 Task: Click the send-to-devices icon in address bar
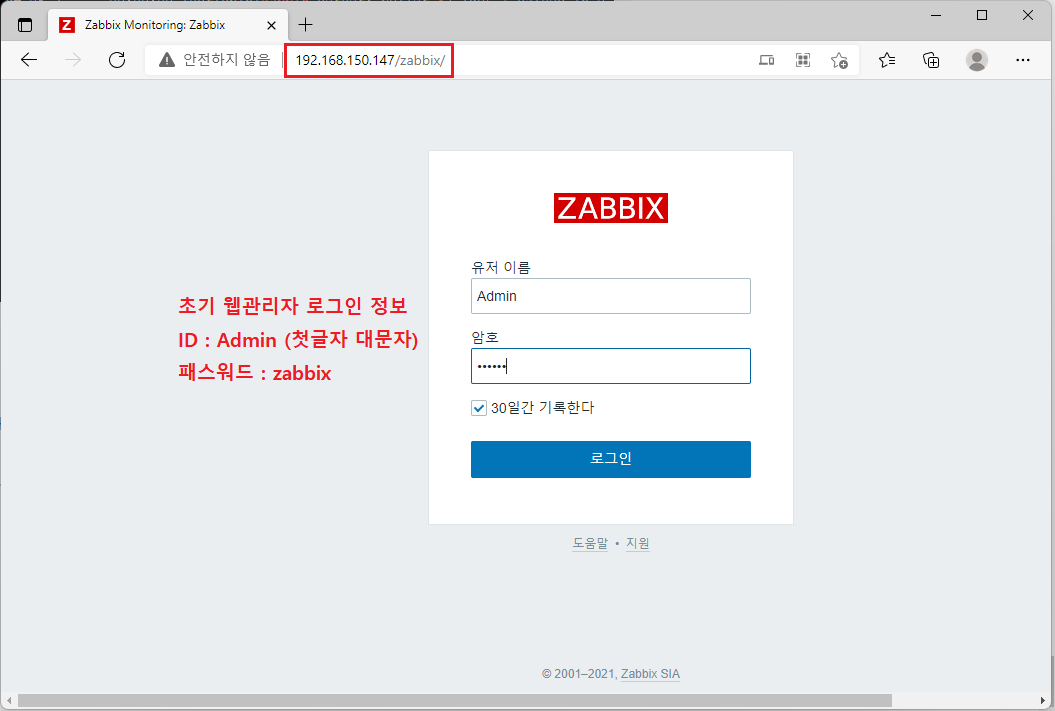coord(766,60)
